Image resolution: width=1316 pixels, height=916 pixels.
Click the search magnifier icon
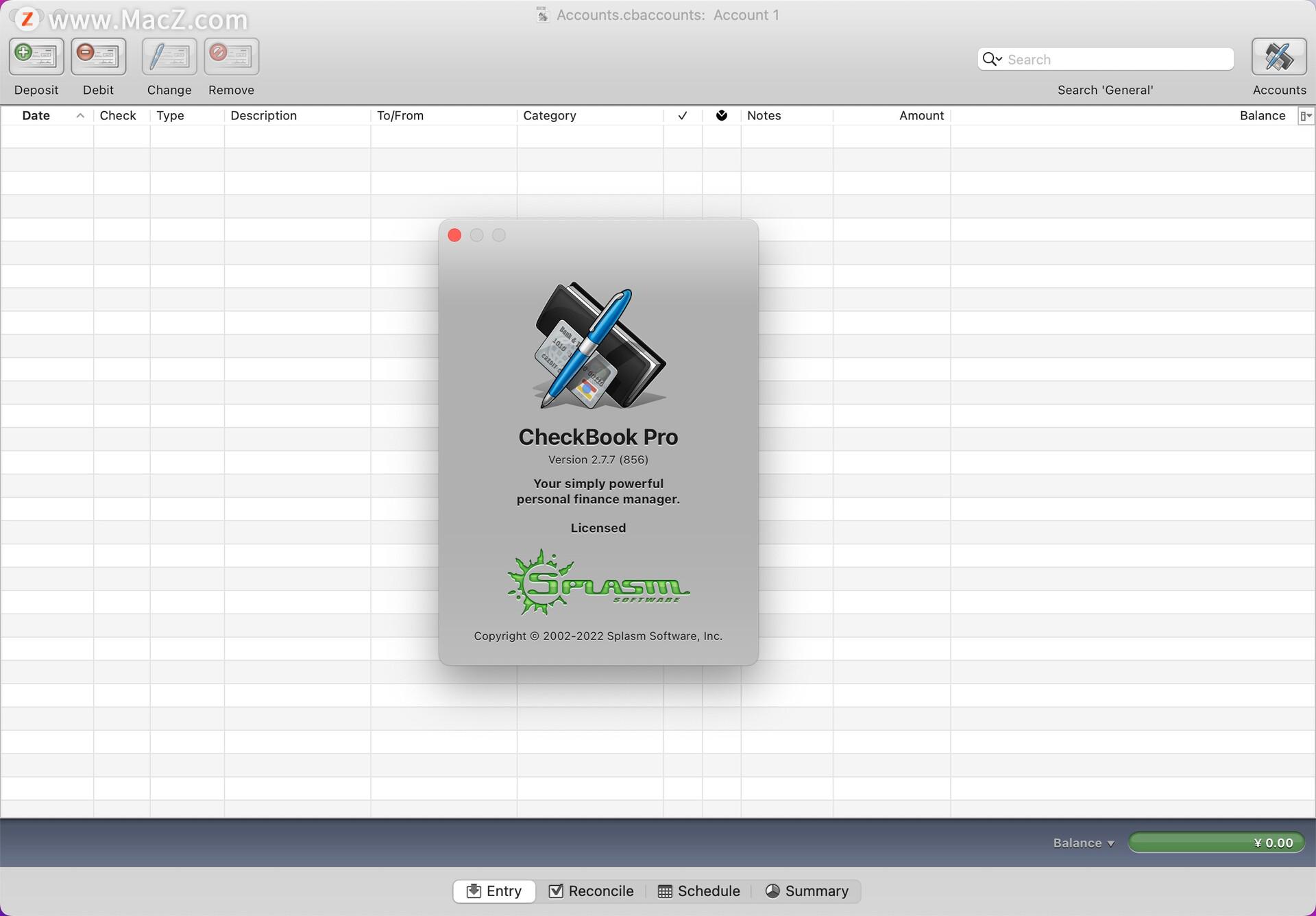991,58
